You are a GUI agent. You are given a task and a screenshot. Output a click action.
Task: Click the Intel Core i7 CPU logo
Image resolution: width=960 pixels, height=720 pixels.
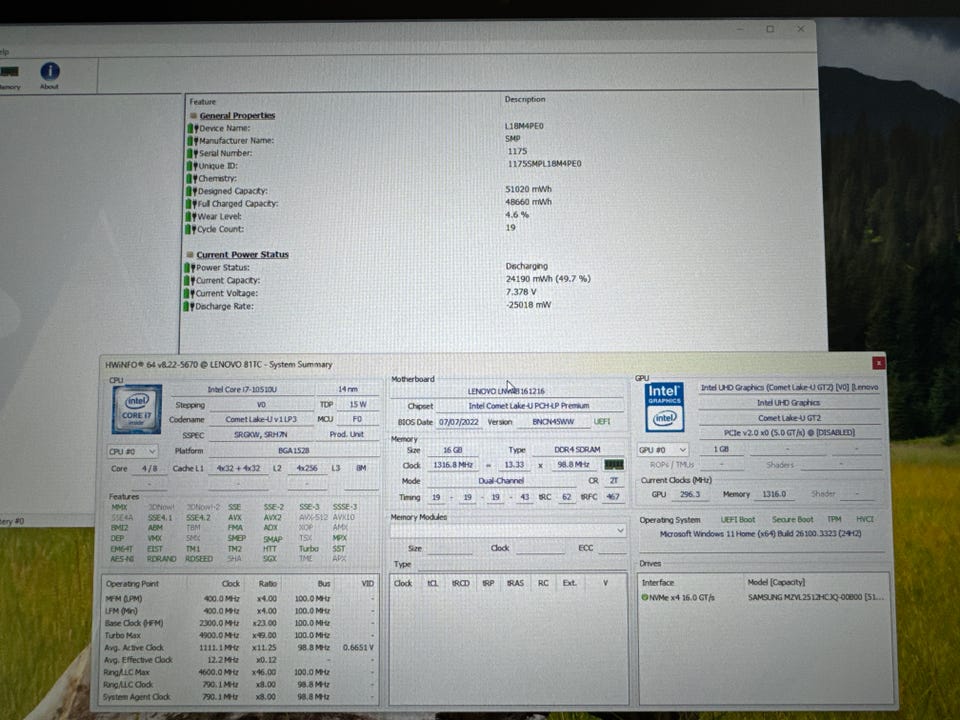point(137,408)
